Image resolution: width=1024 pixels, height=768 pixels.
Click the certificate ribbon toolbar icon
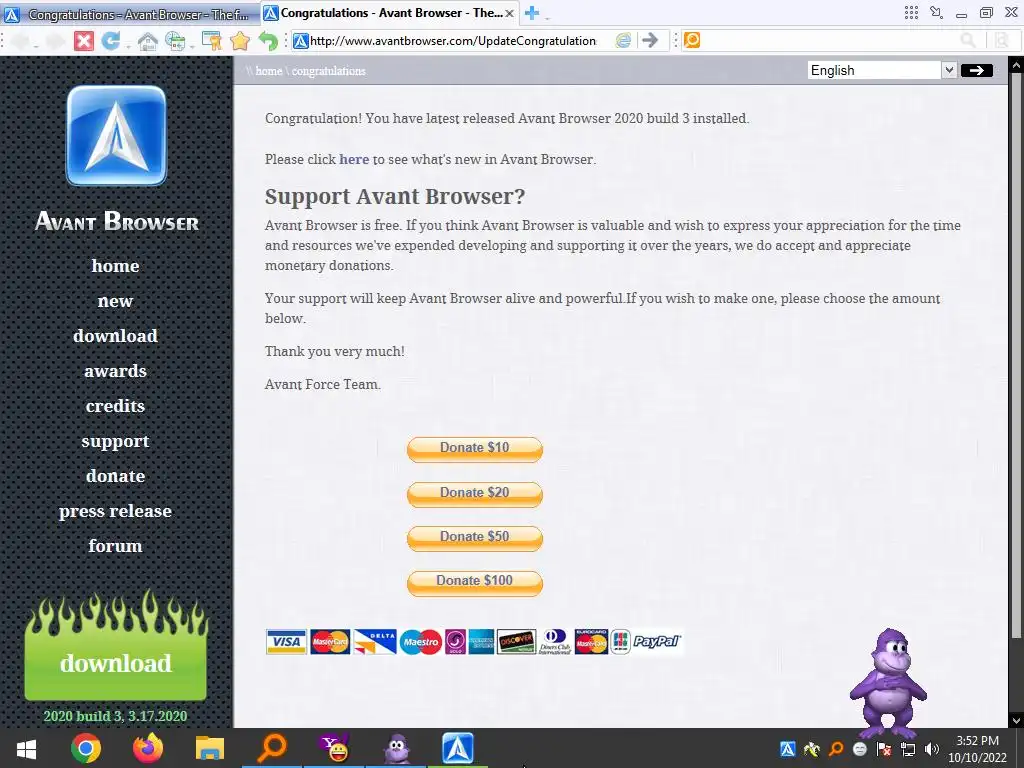coord(212,41)
